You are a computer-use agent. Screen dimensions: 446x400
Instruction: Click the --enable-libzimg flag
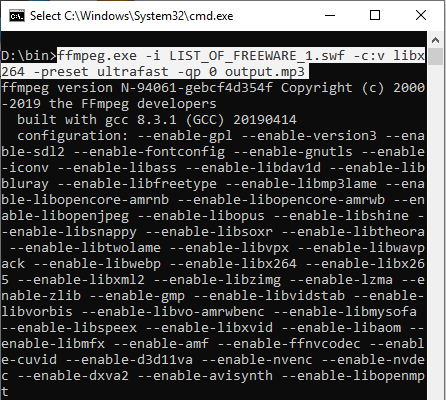tap(217, 280)
